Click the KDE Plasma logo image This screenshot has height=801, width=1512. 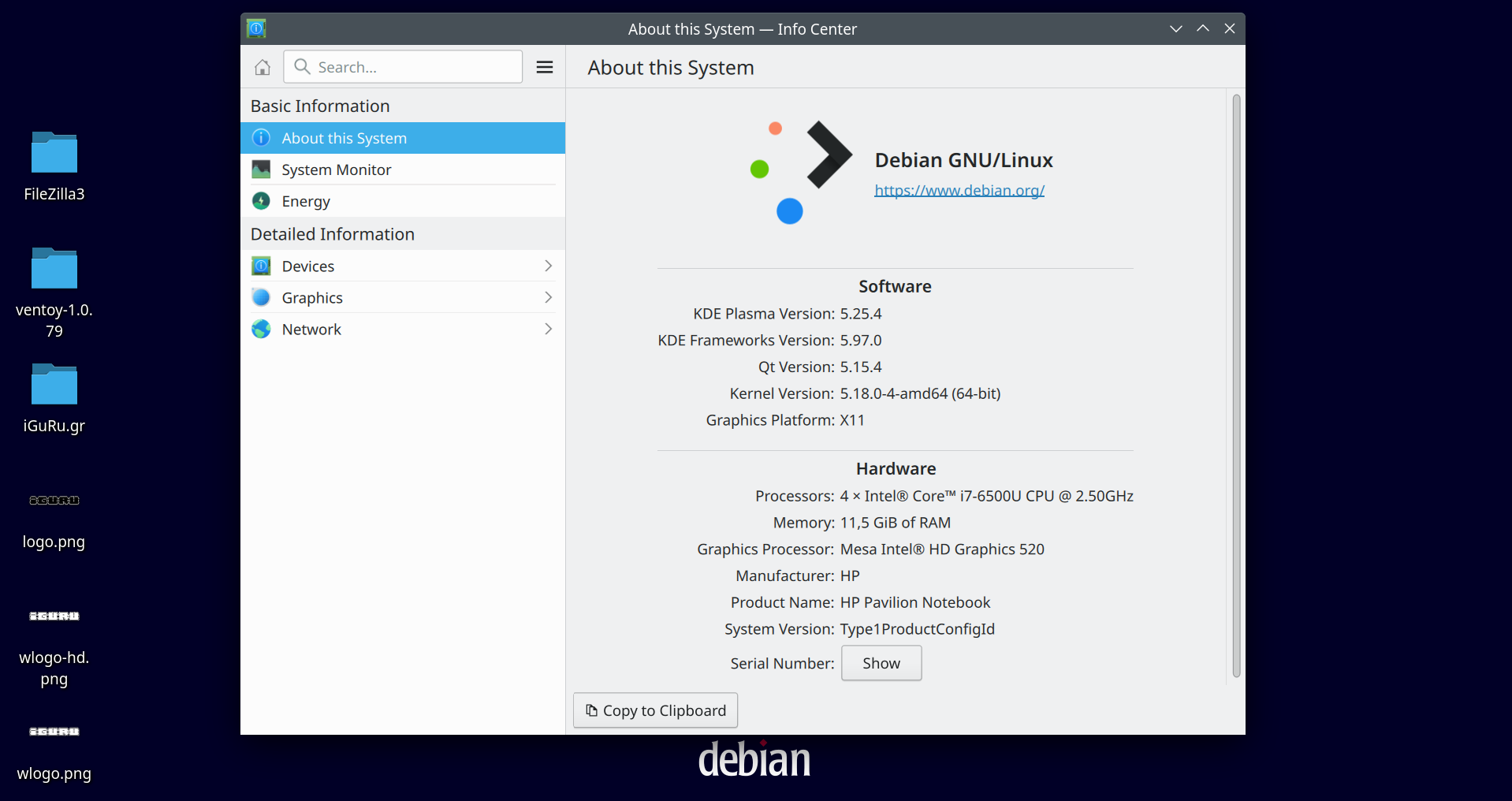click(x=800, y=172)
